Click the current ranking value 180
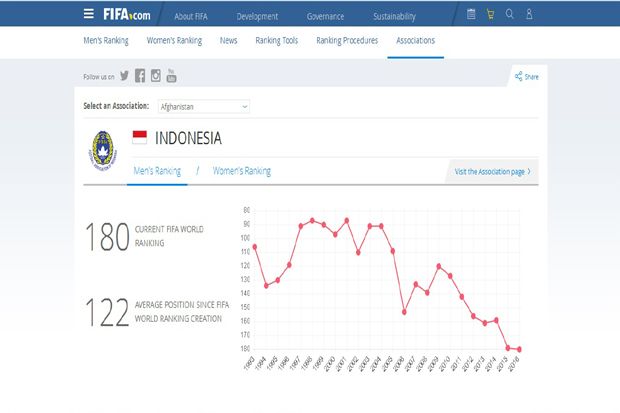620x413 pixels. [x=107, y=237]
